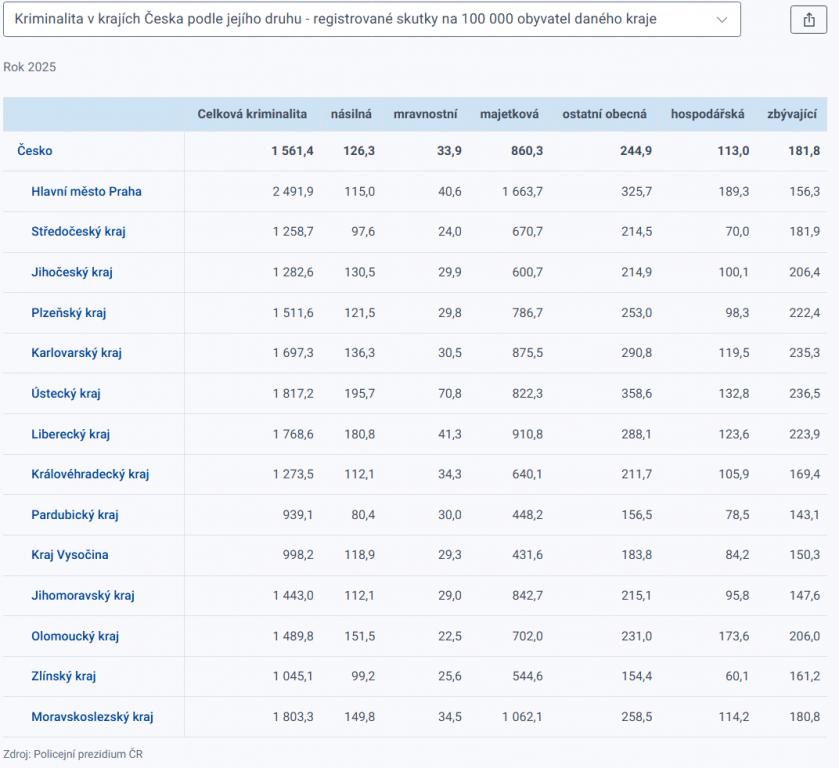The width and height of the screenshot is (839, 768).
Task: Click the násilná column header
Action: (x=351, y=114)
